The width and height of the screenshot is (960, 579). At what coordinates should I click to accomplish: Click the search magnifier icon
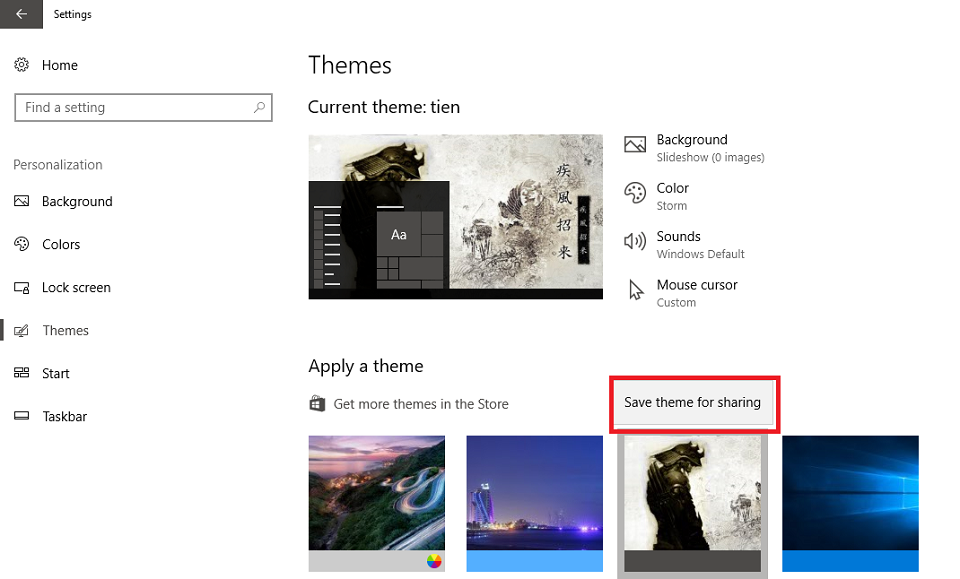pyautogui.click(x=259, y=107)
